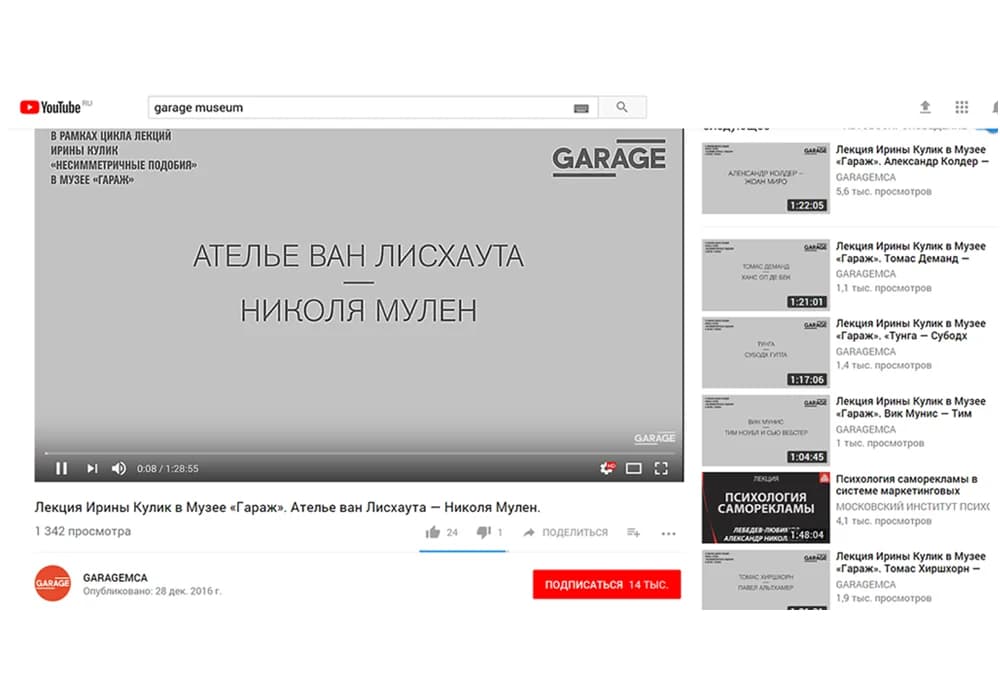Image resolution: width=1000 pixels, height=700 pixels.
Task: Share the video via Поделиться
Action: click(565, 532)
